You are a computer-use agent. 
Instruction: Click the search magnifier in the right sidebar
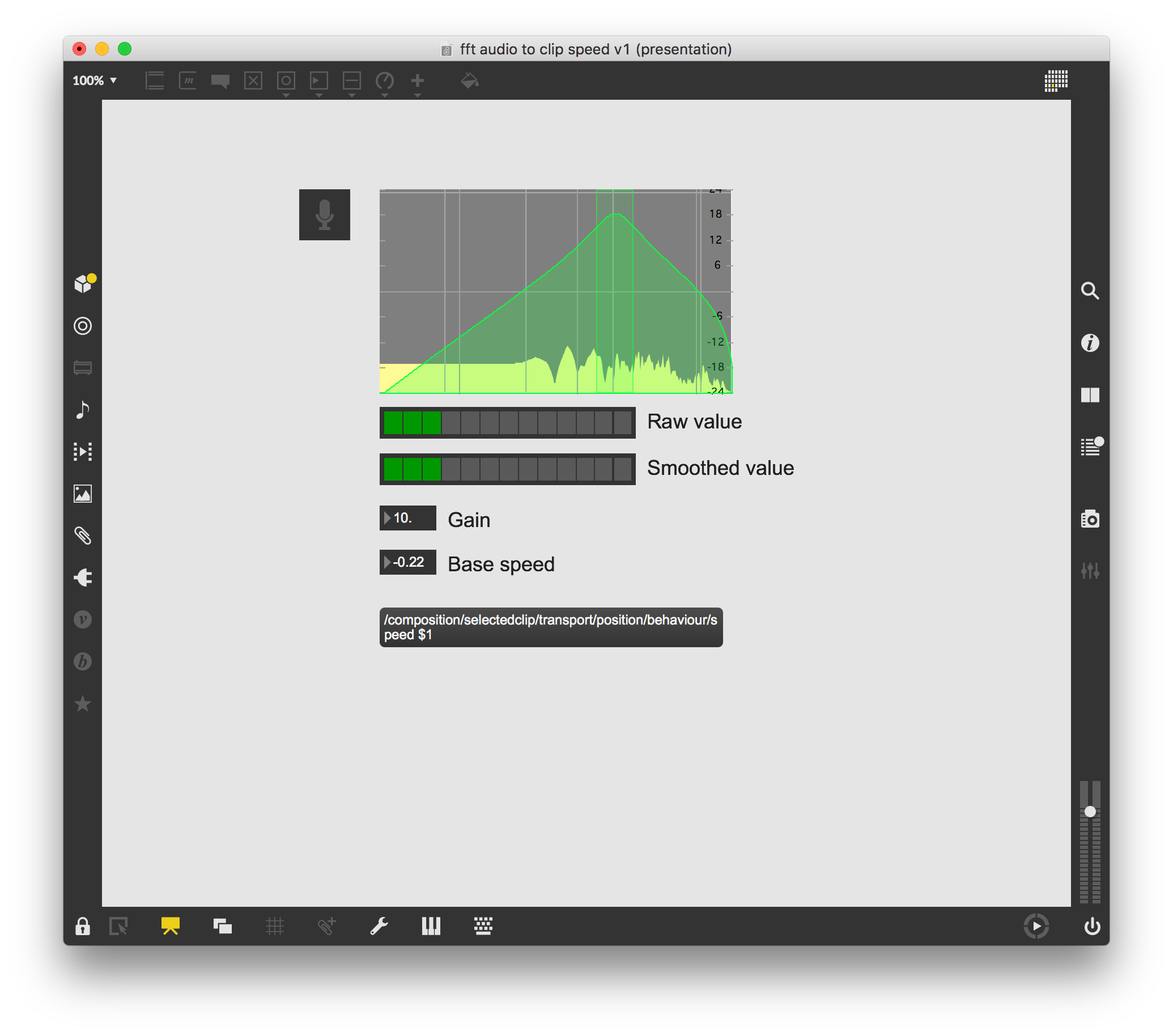[1090, 290]
